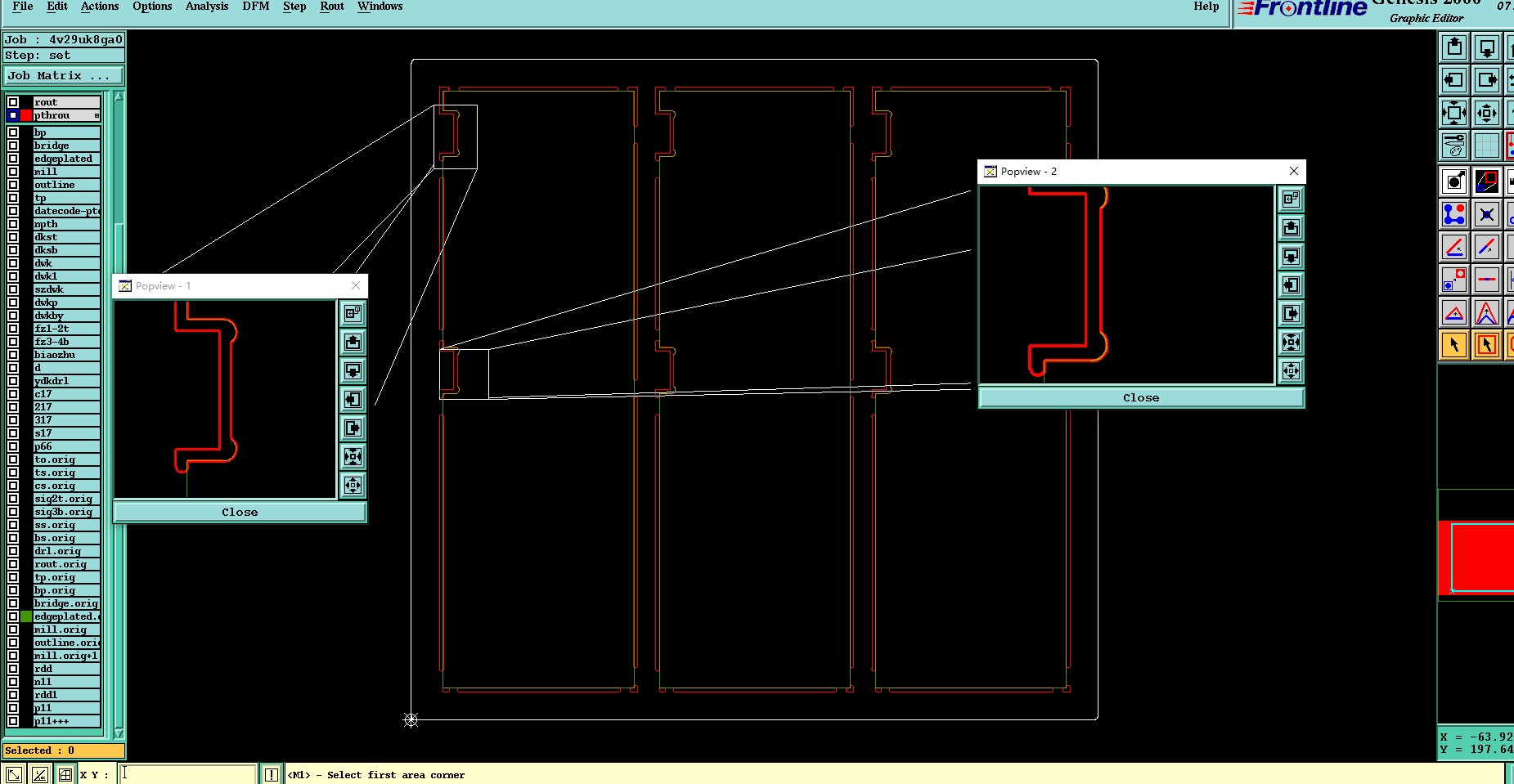
Task: Click the green color swatch beside edgeplated.orig
Action: click(26, 616)
